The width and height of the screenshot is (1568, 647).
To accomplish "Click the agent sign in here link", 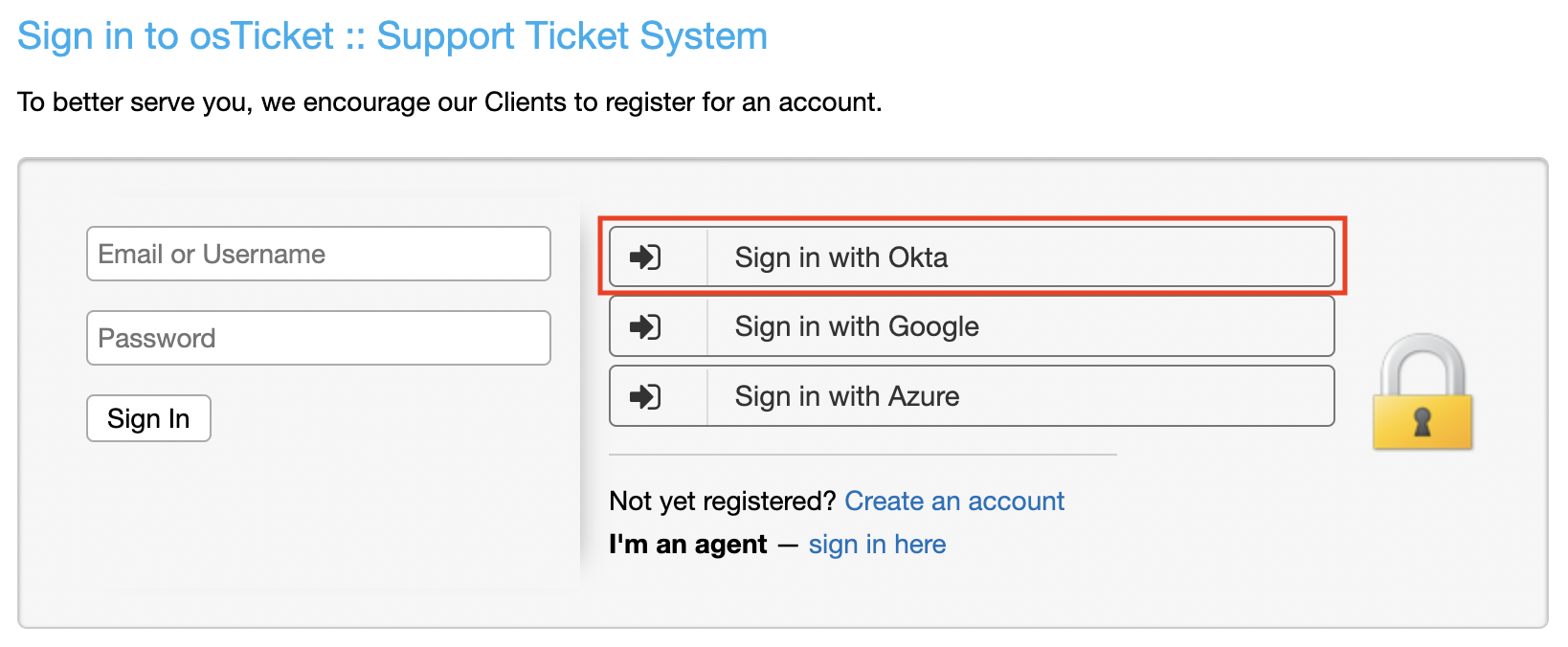I will 877,544.
